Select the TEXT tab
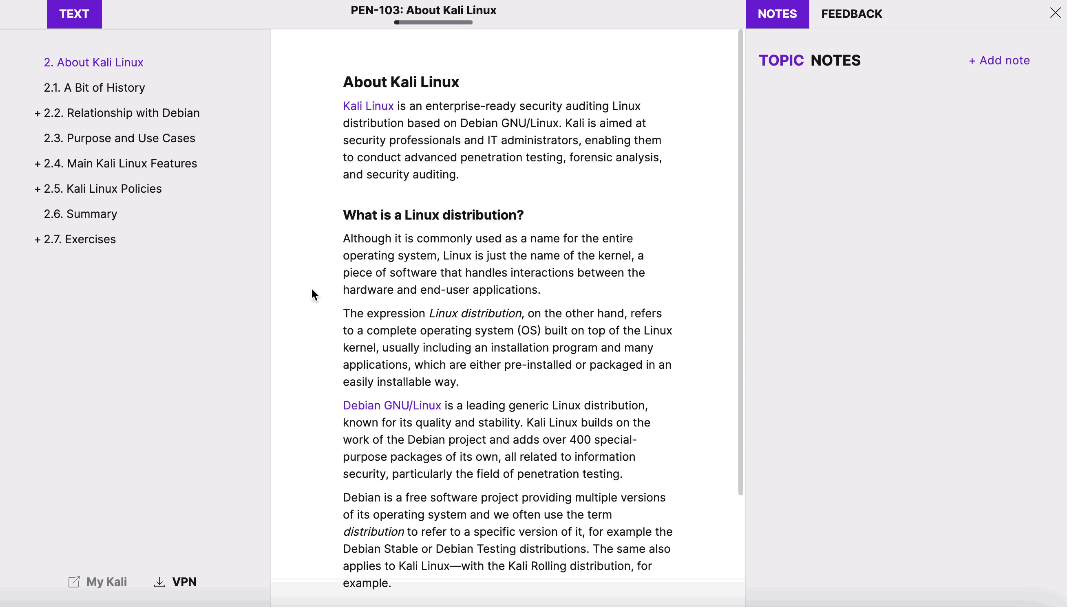This screenshot has width=1080, height=608. pos(73,14)
